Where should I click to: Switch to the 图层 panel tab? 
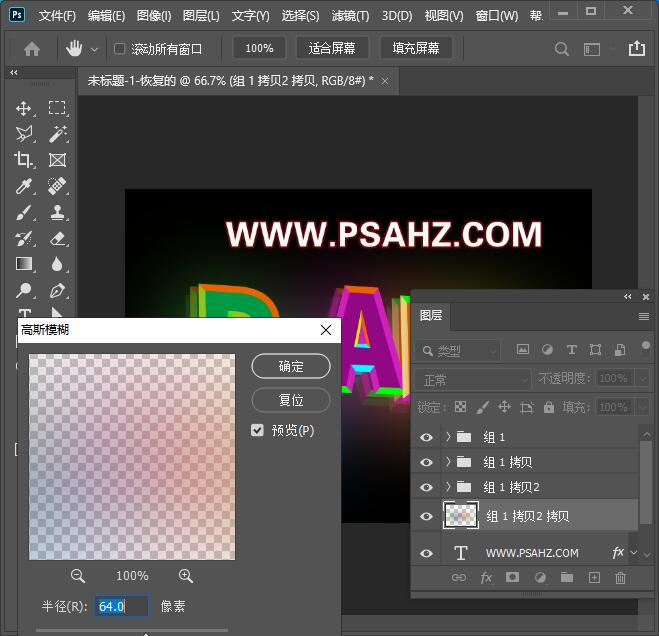(431, 316)
